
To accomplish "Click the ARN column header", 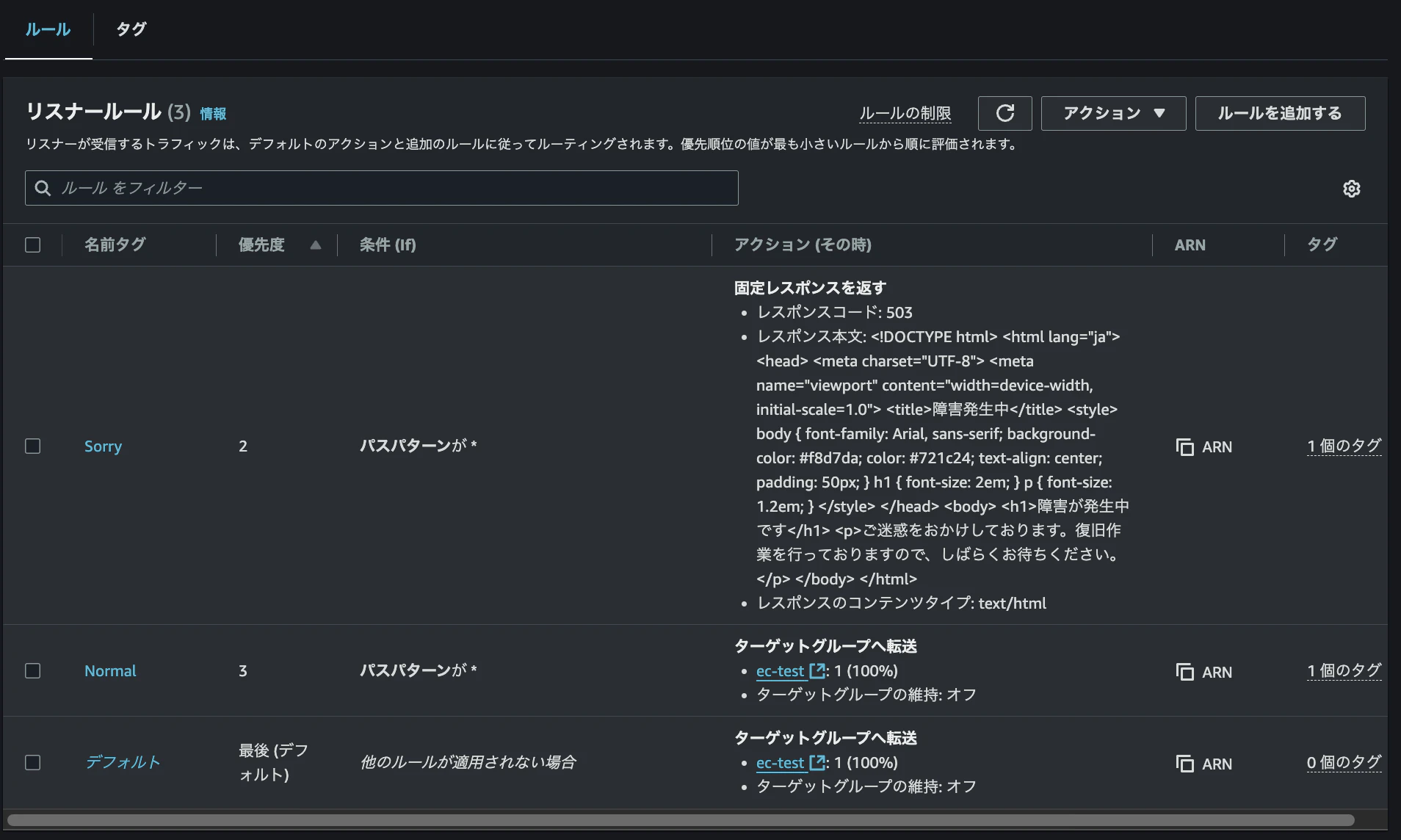I will [1190, 245].
